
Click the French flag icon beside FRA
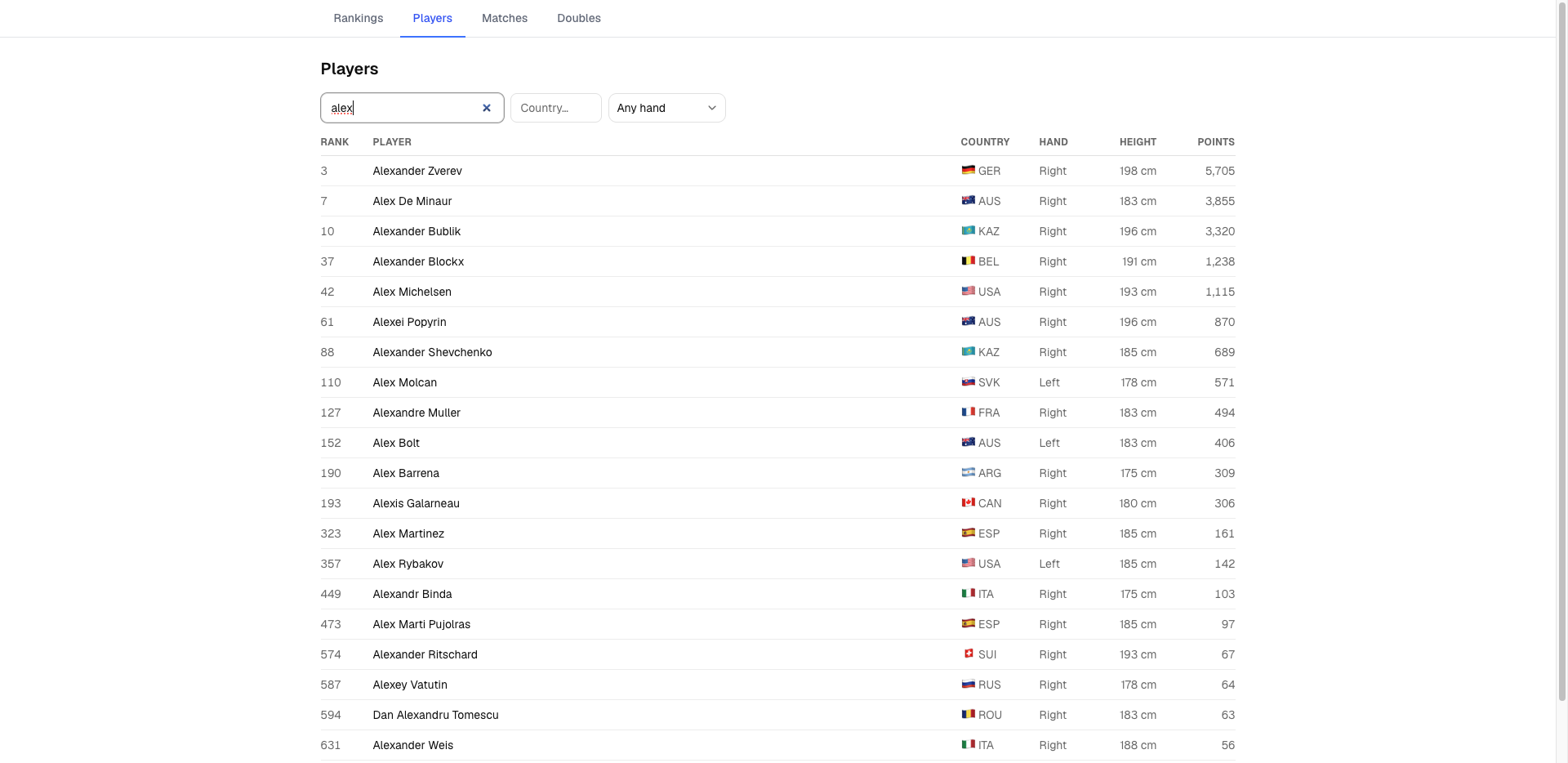(x=968, y=412)
